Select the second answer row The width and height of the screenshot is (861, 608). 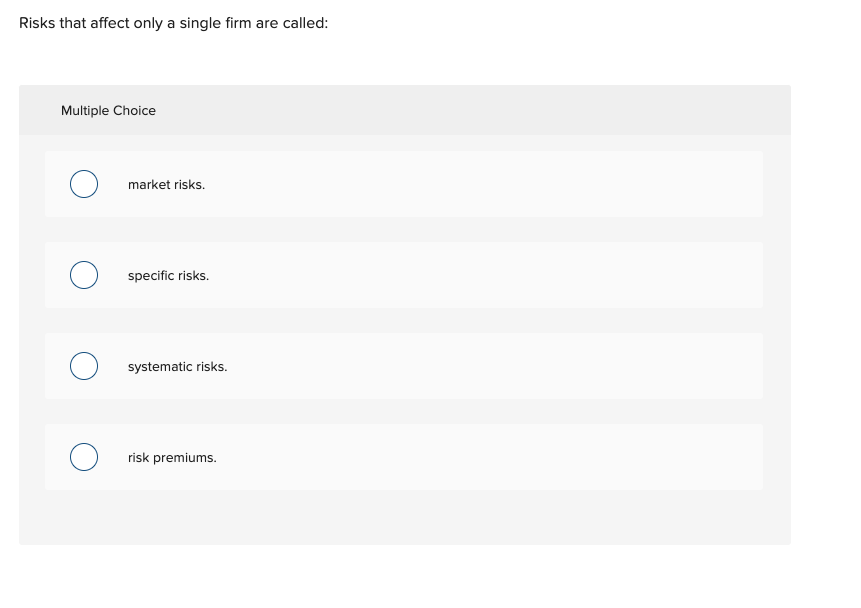tap(404, 275)
